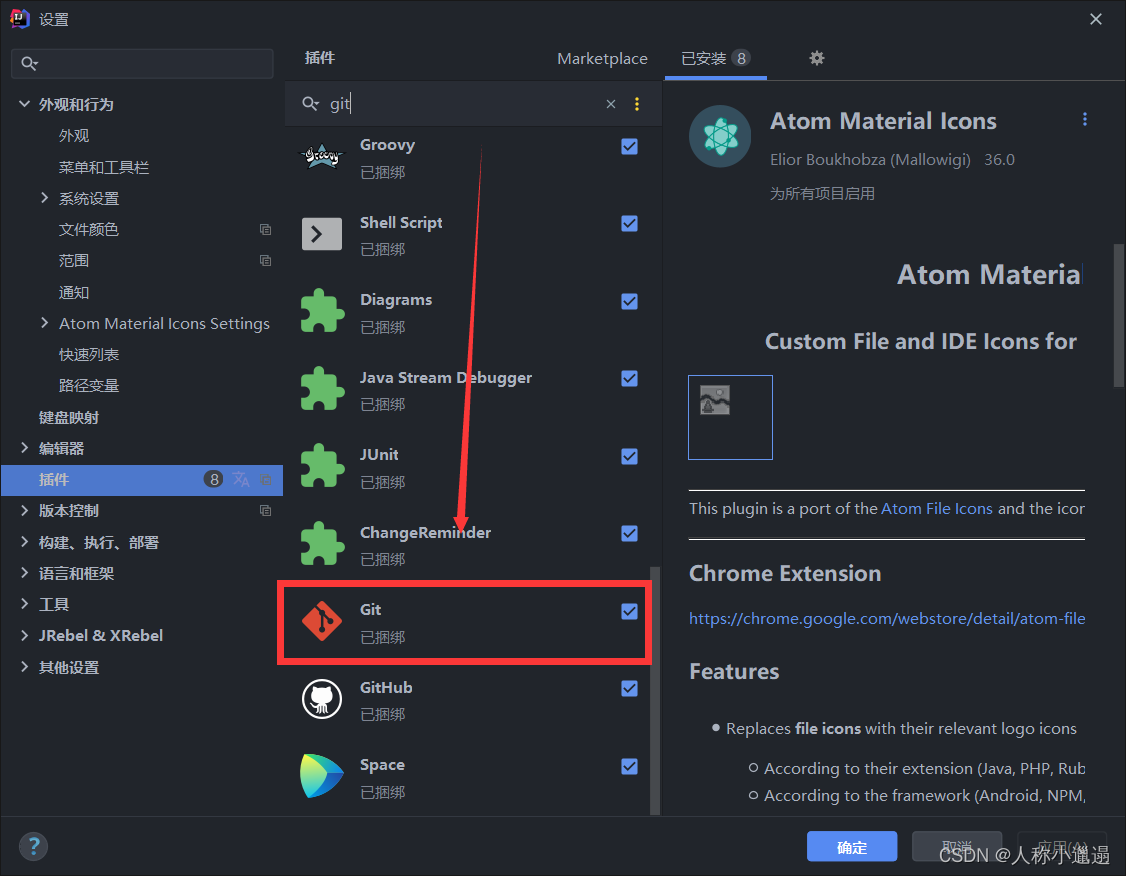Click the IntelliJ logo in title bar

pyautogui.click(x=20, y=19)
